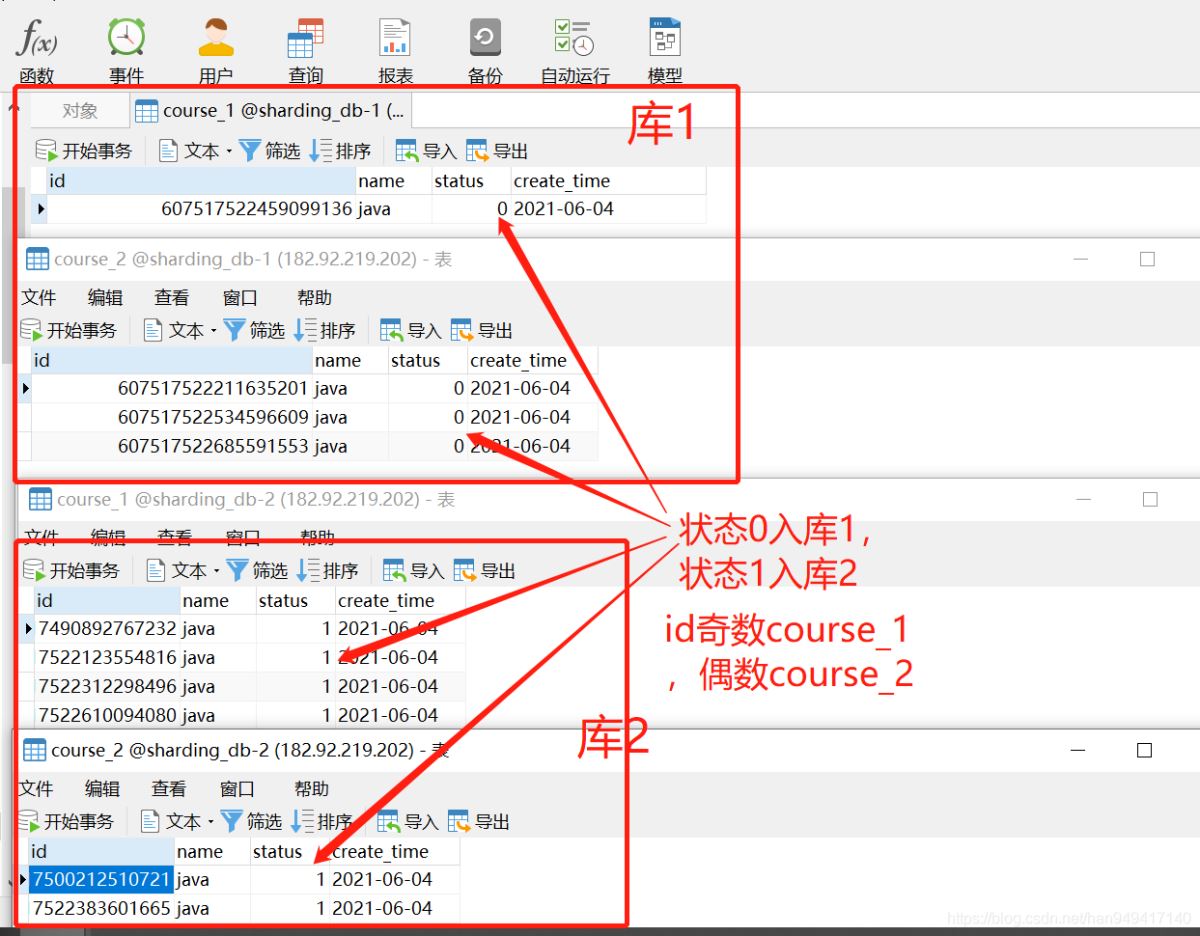
Task: Open the 查询 (Query) icon
Action: (x=305, y=50)
